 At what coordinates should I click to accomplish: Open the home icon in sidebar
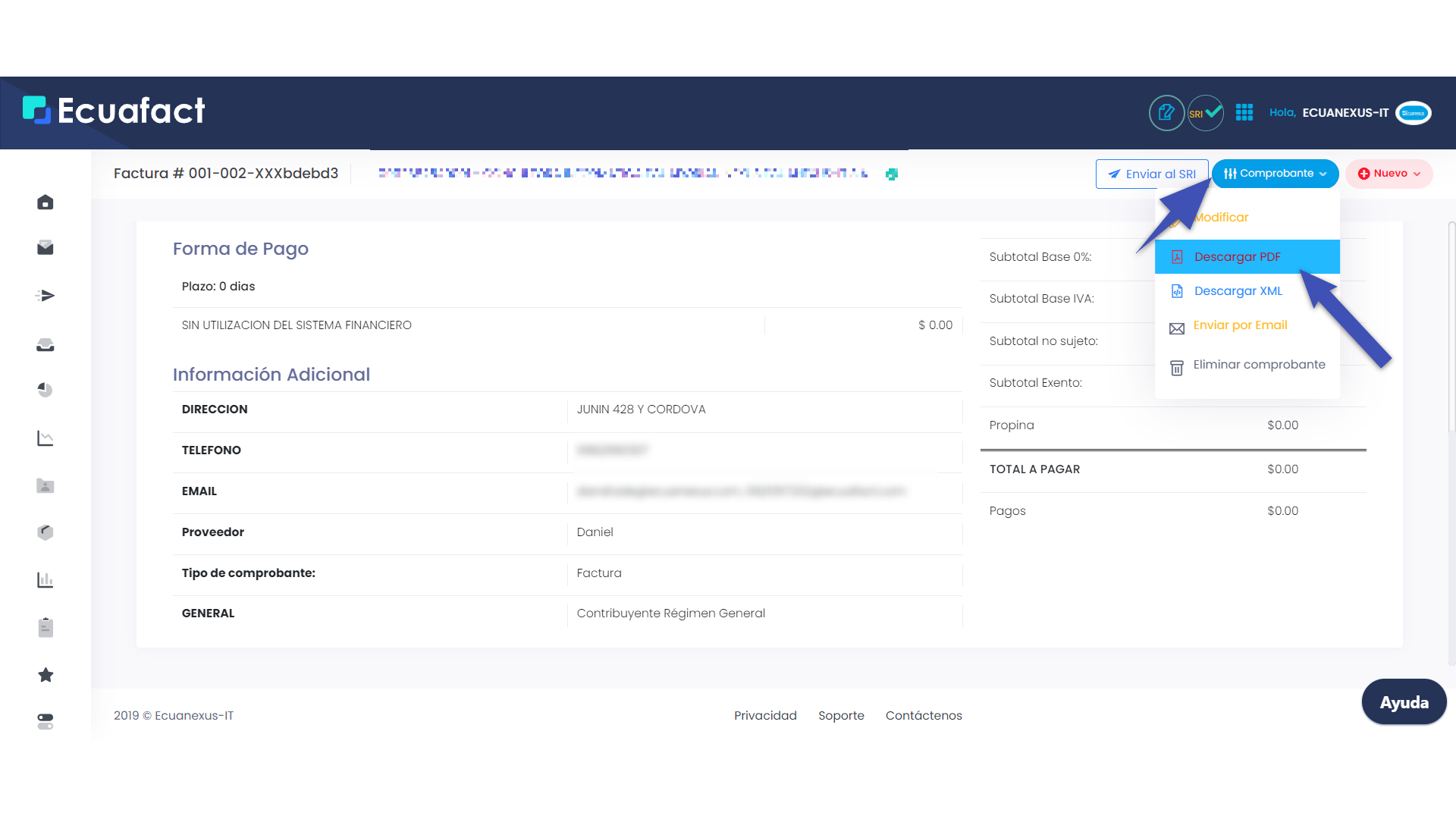(x=45, y=202)
